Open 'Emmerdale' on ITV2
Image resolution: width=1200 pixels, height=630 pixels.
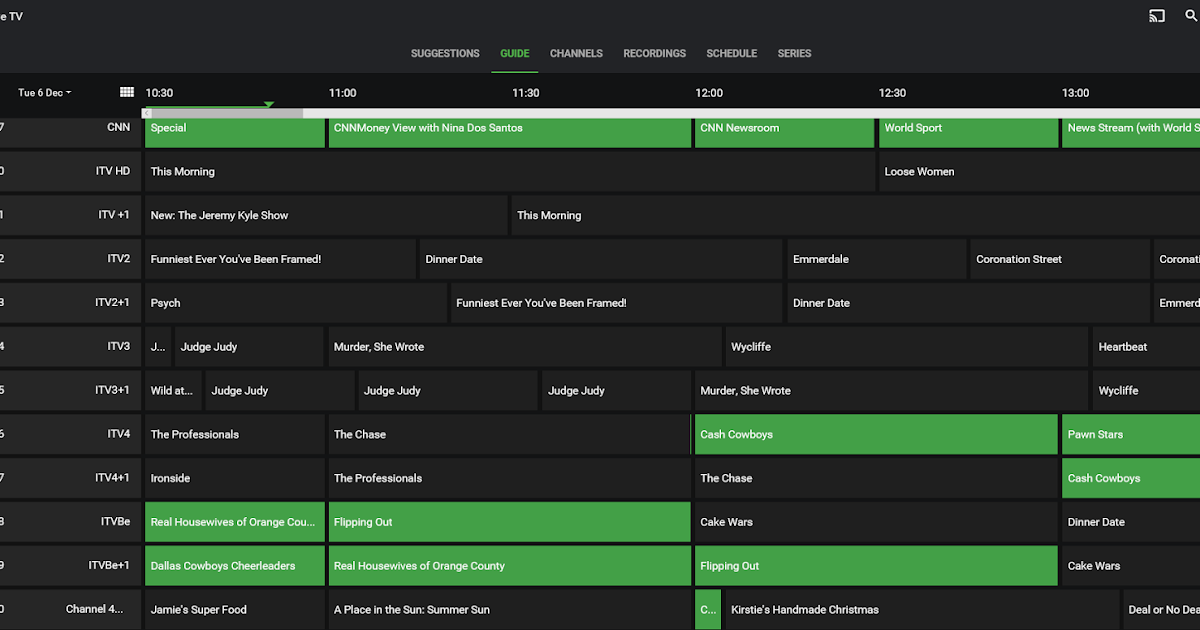pyautogui.click(x=877, y=259)
